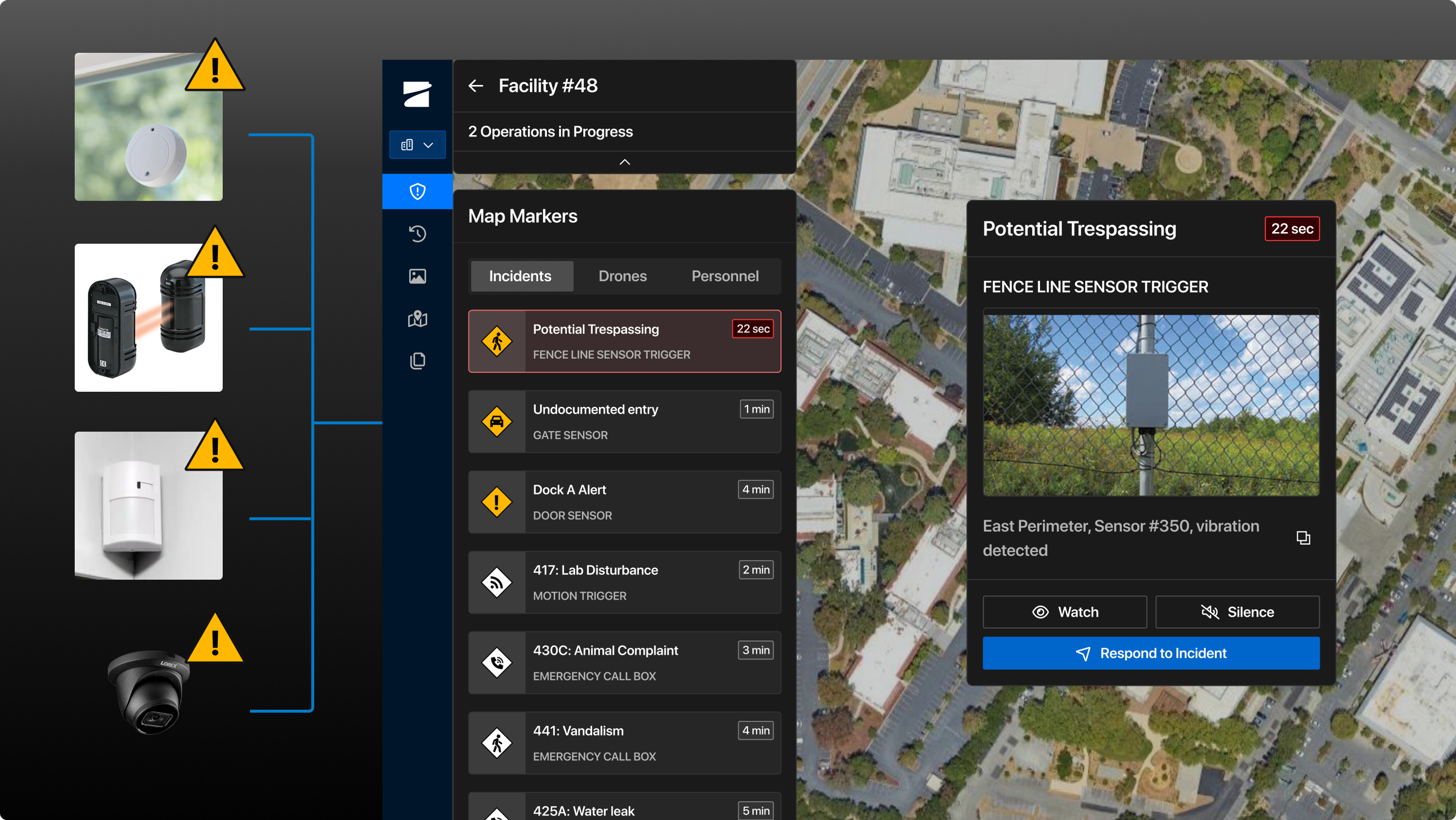This screenshot has height=820, width=1456.
Task: Click the DOOR SENSOR subtitle
Action: [572, 515]
